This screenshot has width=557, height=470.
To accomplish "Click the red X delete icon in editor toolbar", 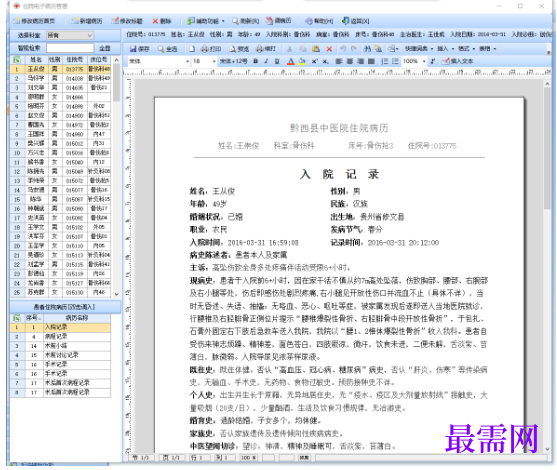I will pyautogui.click(x=329, y=49).
